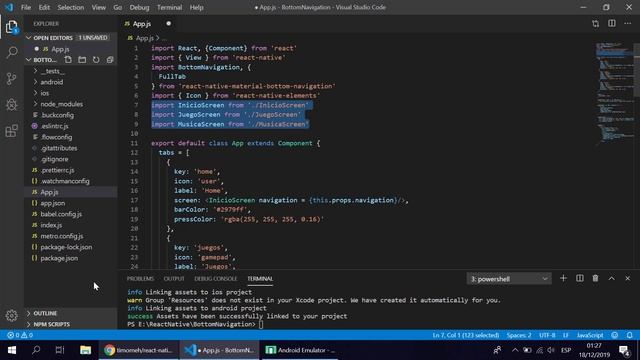Viewport: 640px width, 360px height.
Task: Switch to the Output panel tab
Action: 174,279
